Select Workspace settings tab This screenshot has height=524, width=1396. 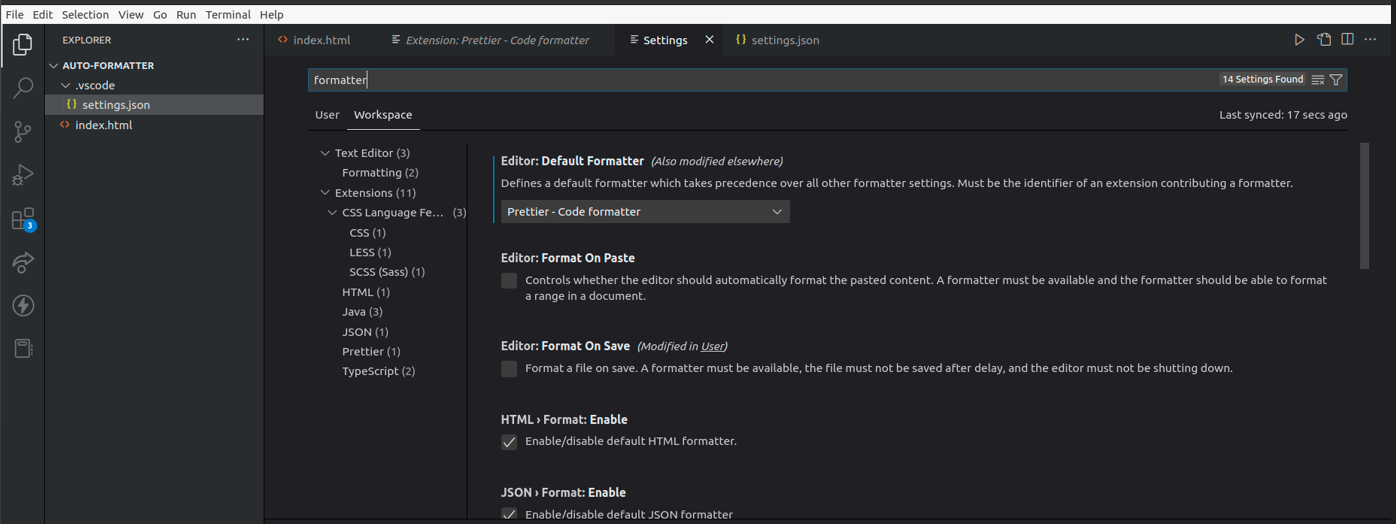[x=383, y=115]
